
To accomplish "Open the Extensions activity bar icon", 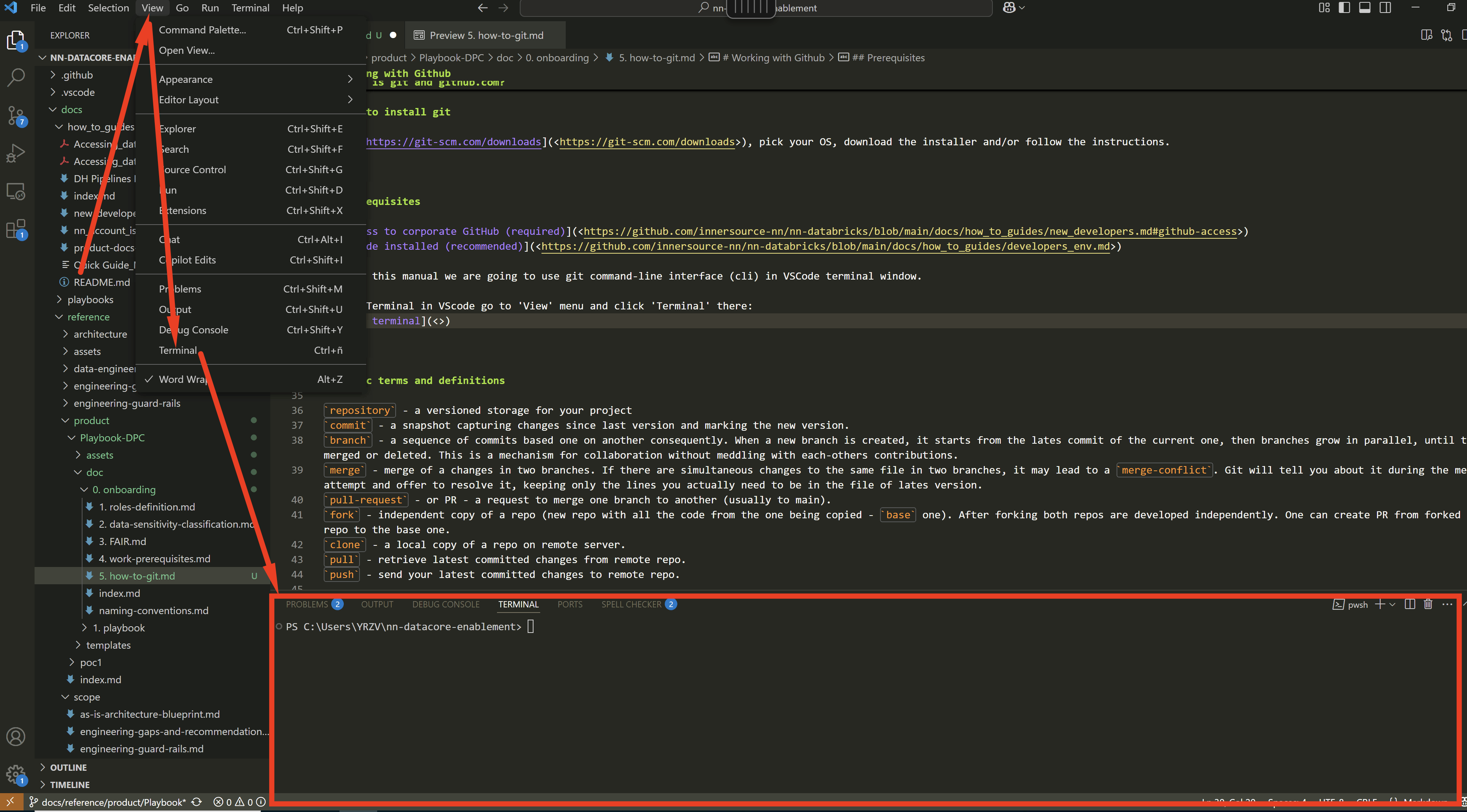I will pyautogui.click(x=16, y=230).
